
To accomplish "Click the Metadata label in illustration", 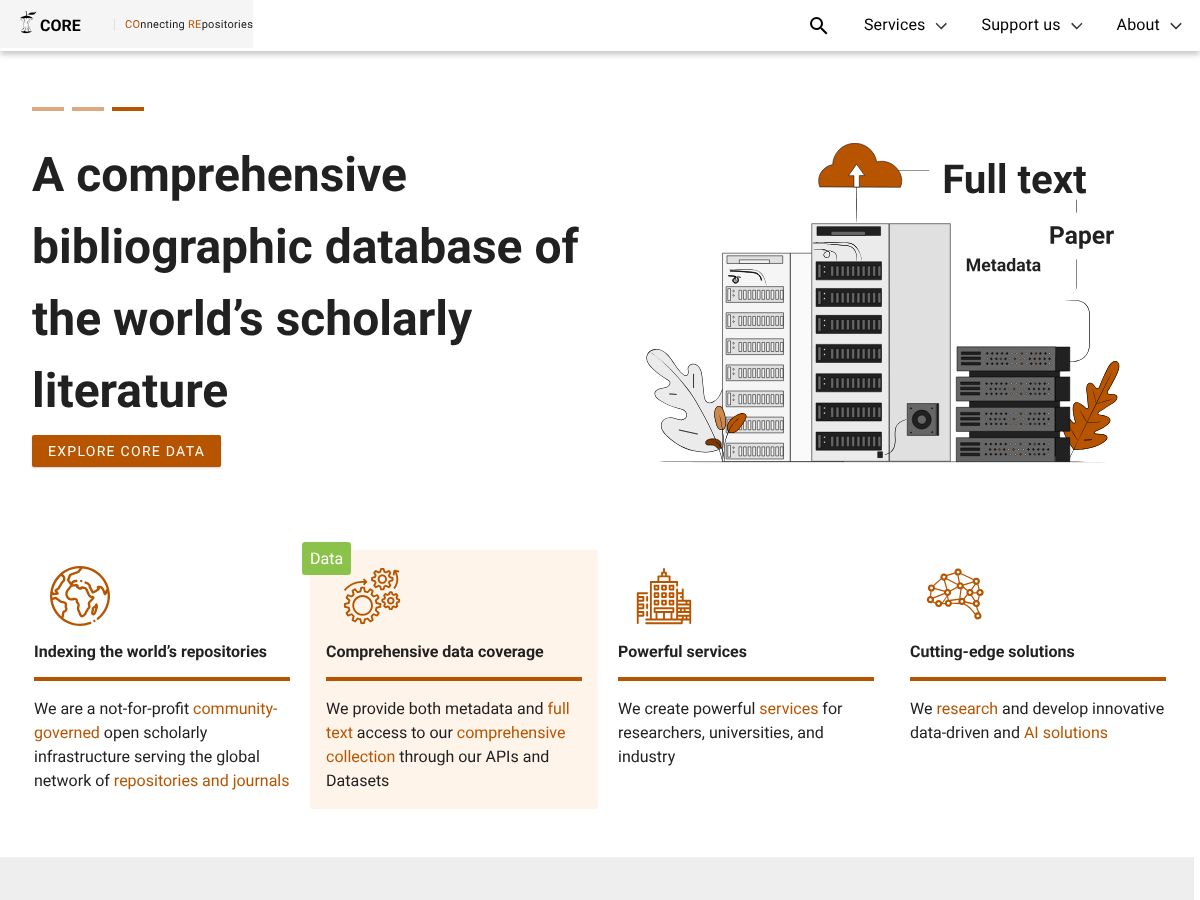I will click(1003, 265).
